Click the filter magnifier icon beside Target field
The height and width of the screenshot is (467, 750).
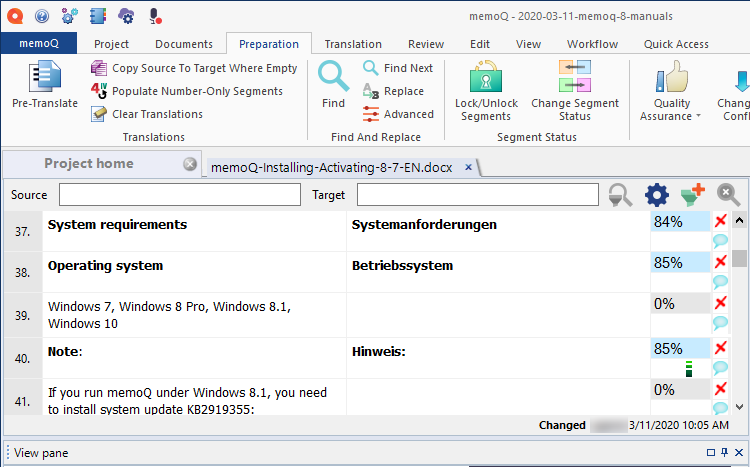coord(620,195)
